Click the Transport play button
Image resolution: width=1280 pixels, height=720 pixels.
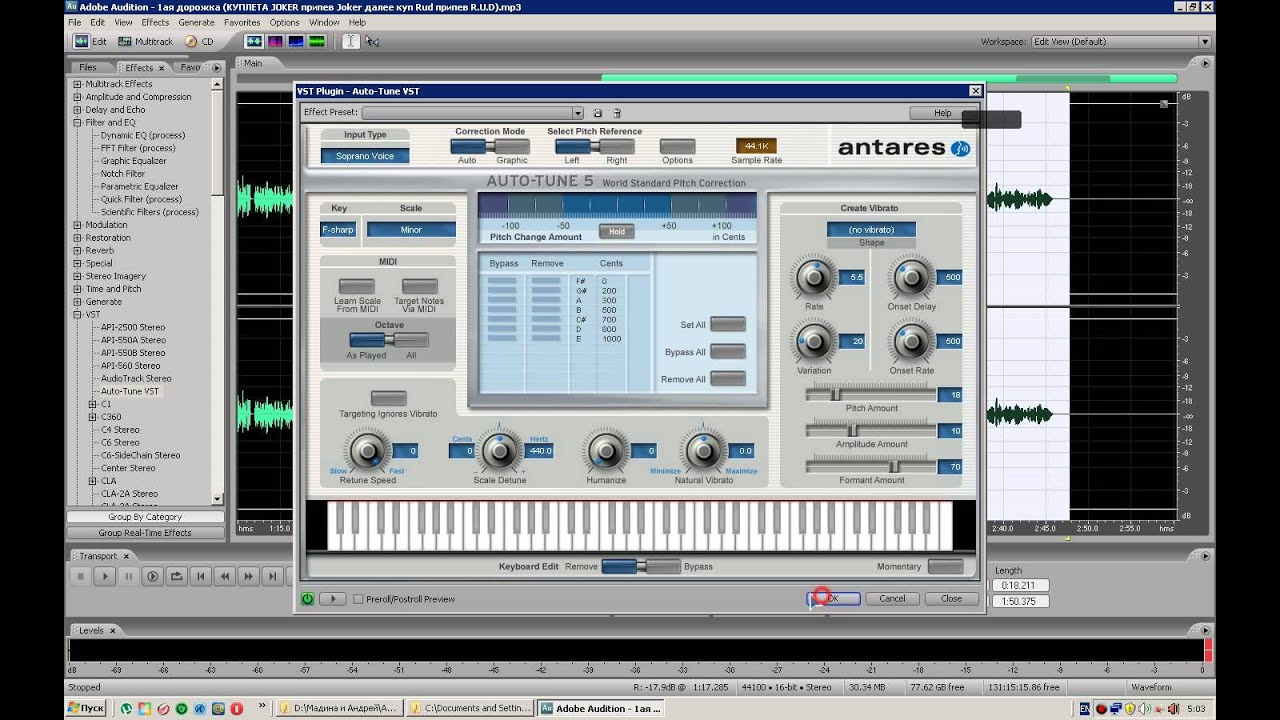pos(104,576)
